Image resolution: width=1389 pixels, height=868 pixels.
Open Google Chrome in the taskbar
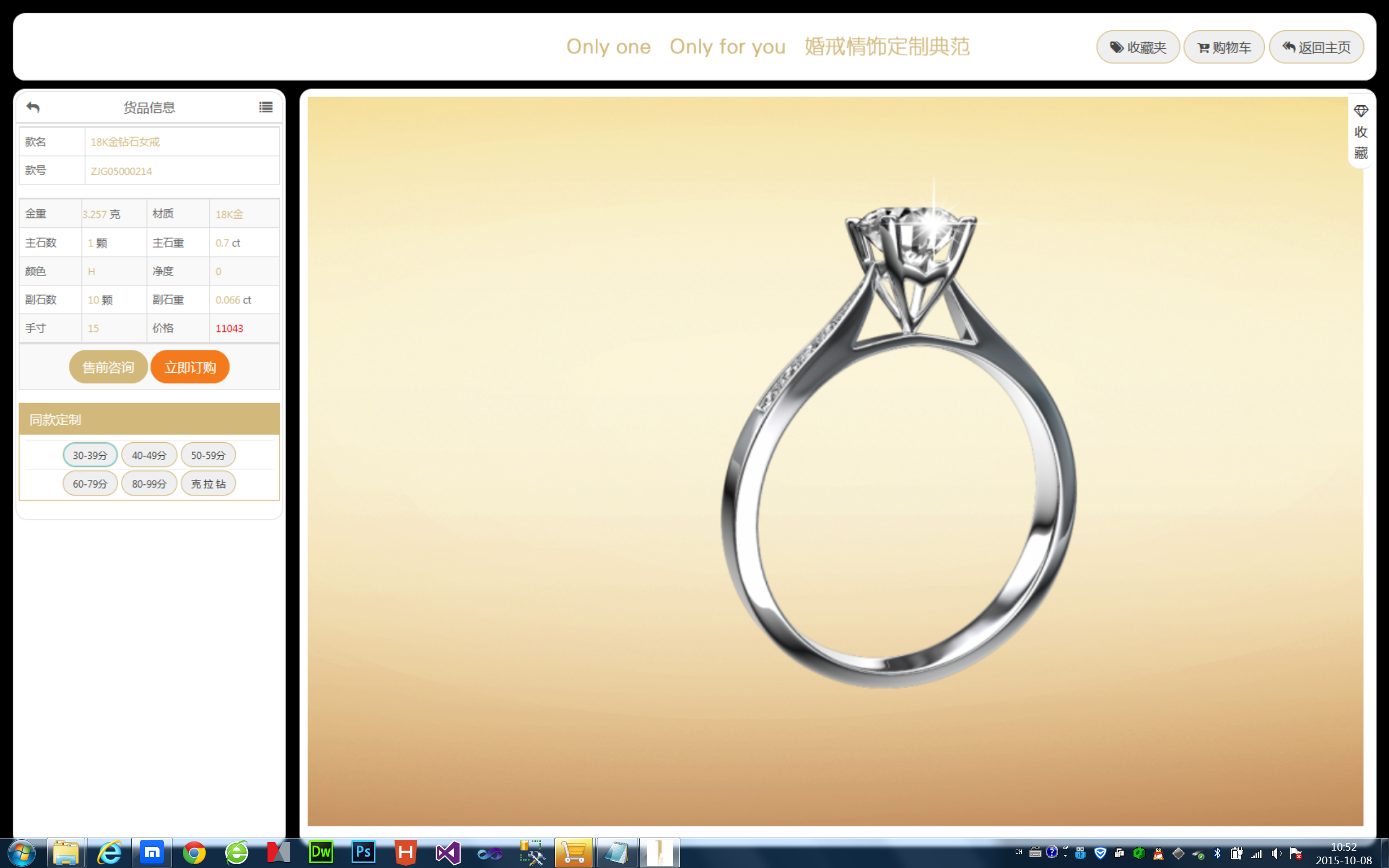(194, 852)
